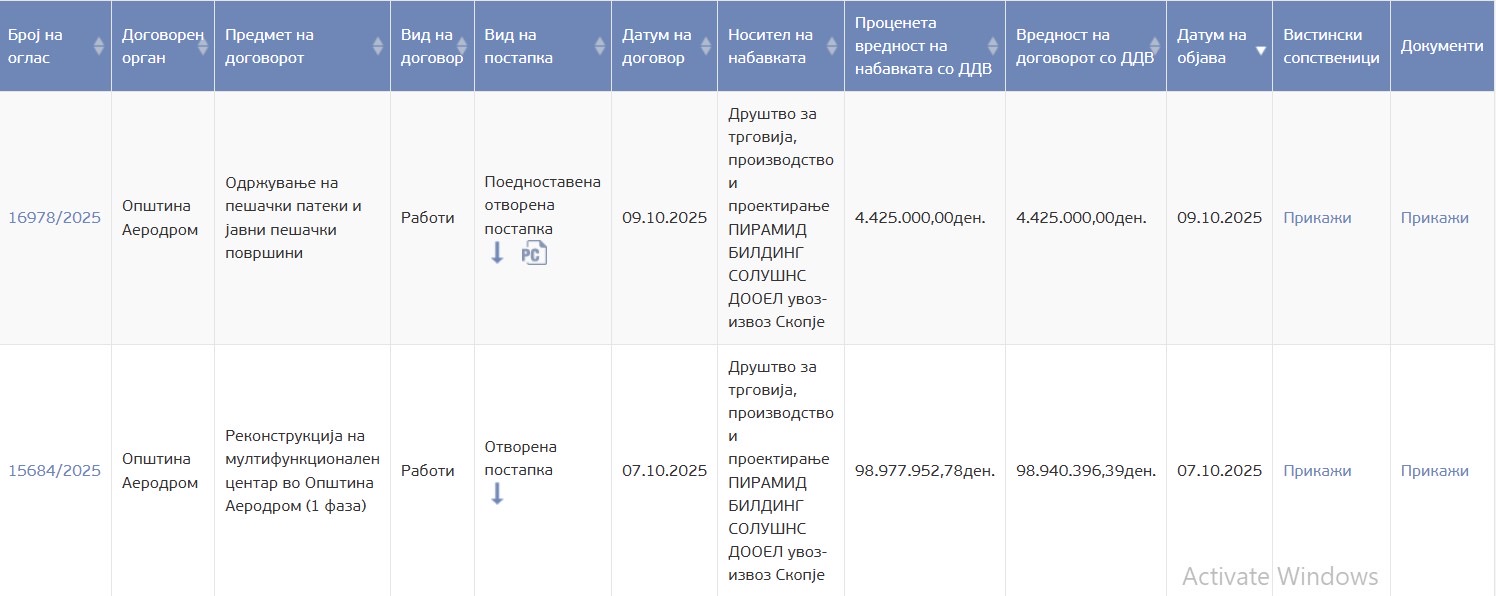
Task: Sort by Број на оглас using its sort arrows
Action: 98,46
